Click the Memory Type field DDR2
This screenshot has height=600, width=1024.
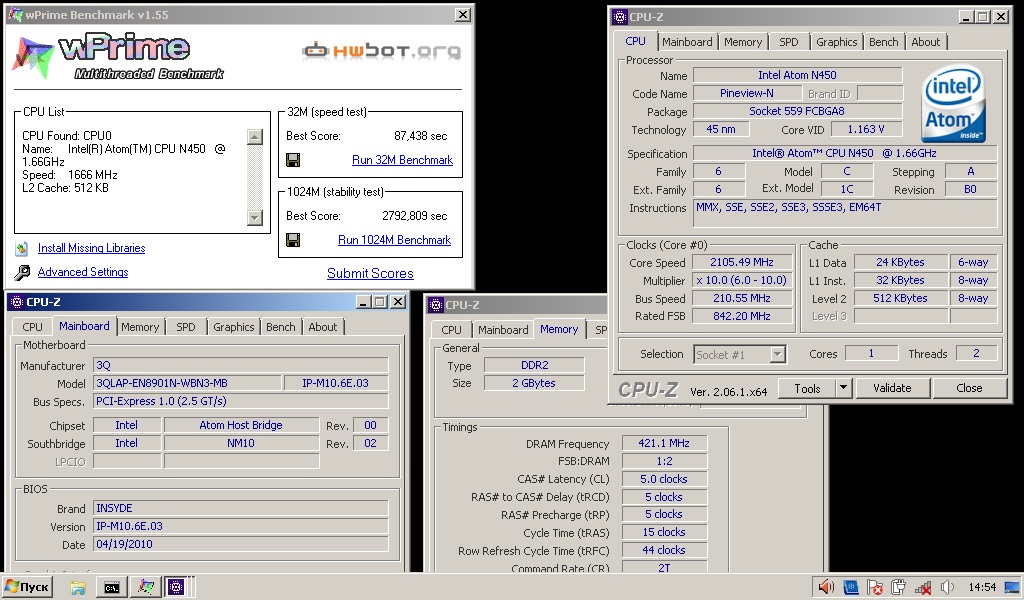[x=534, y=366]
